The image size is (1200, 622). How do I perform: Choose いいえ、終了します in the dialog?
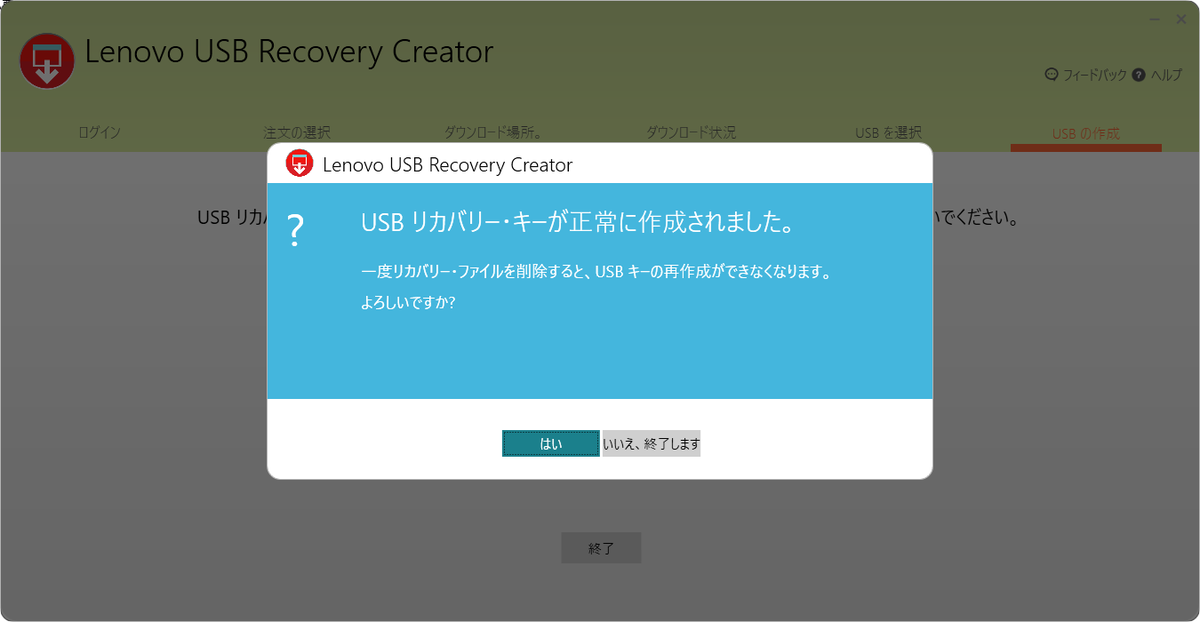point(651,444)
